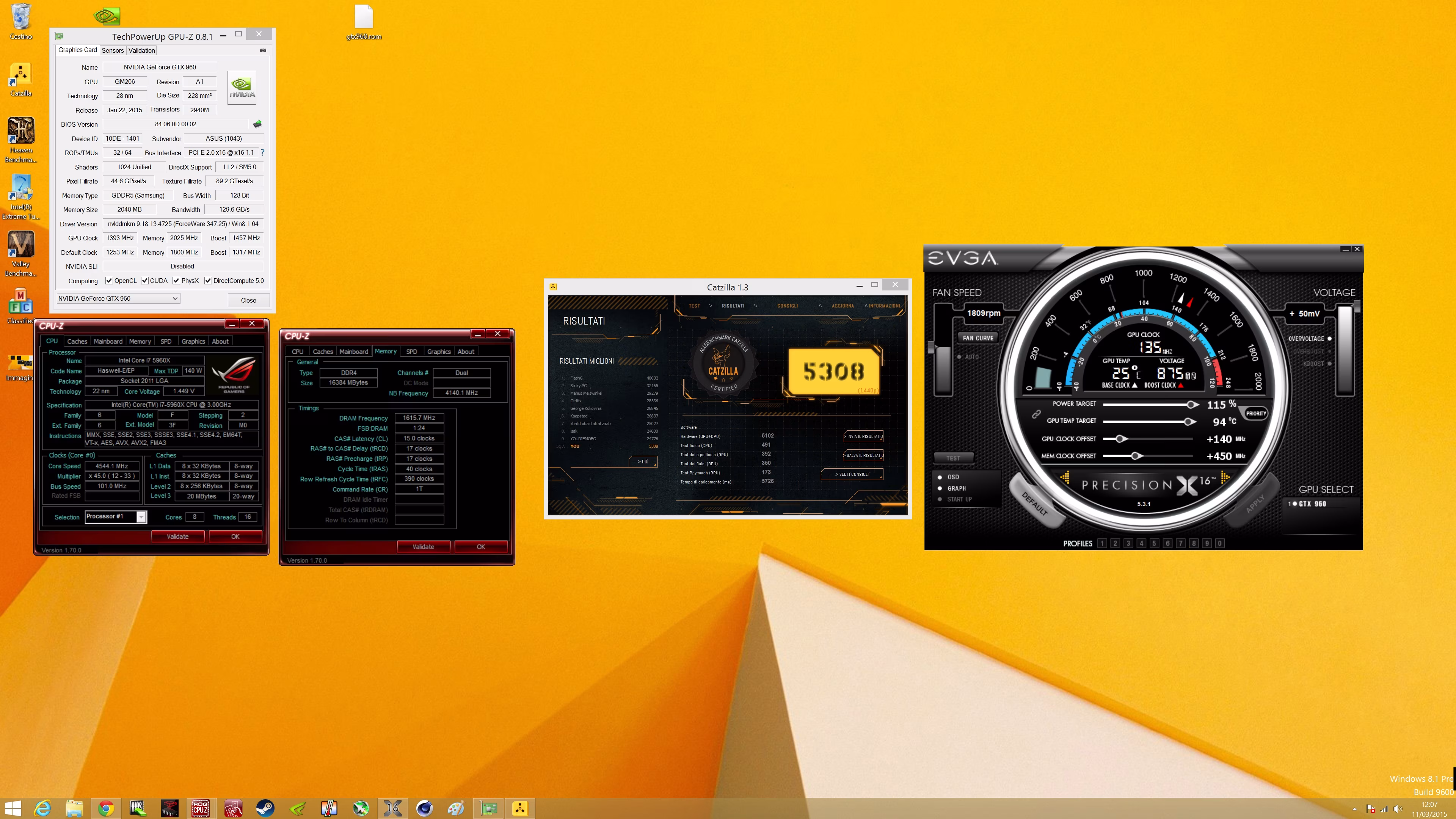This screenshot has height=819, width=1456.
Task: Switch to the Validation tab in GPU-Z
Action: (141, 50)
